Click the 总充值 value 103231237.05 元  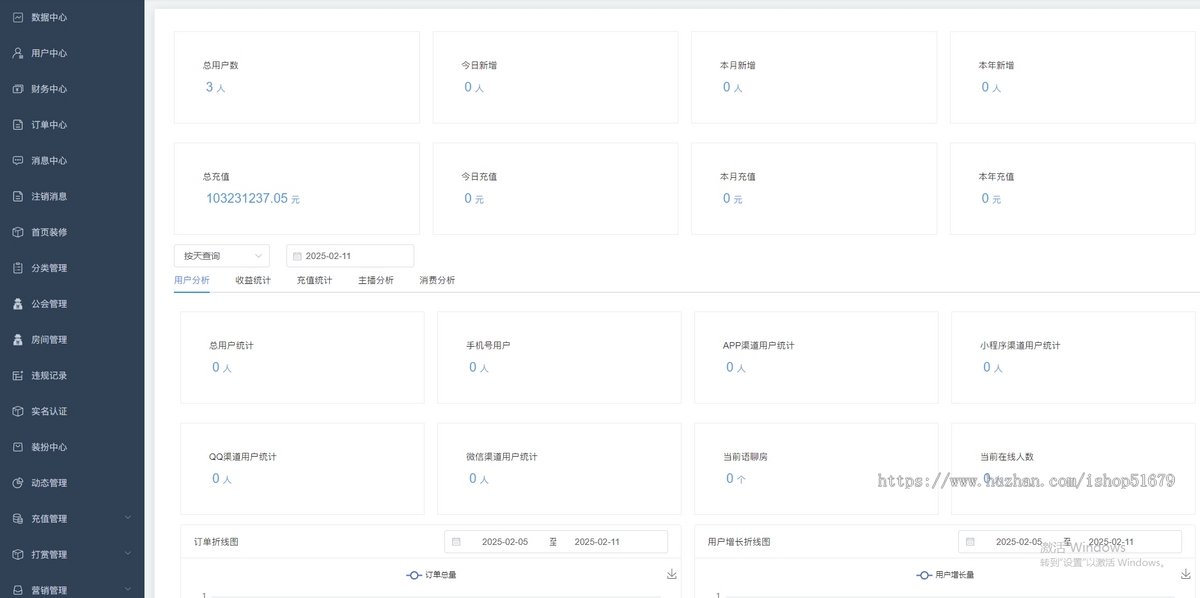coord(253,199)
